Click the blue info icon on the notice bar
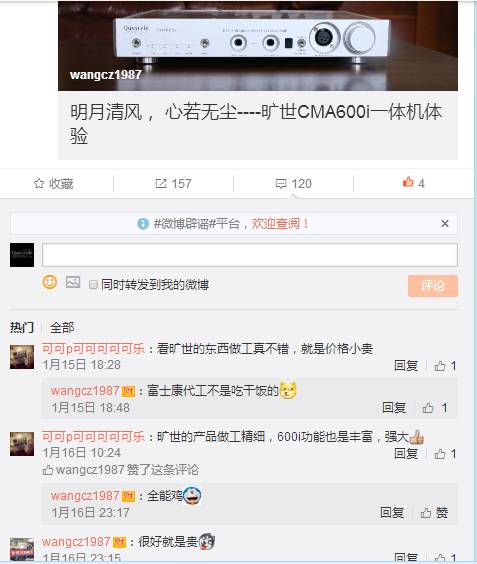 point(143,224)
